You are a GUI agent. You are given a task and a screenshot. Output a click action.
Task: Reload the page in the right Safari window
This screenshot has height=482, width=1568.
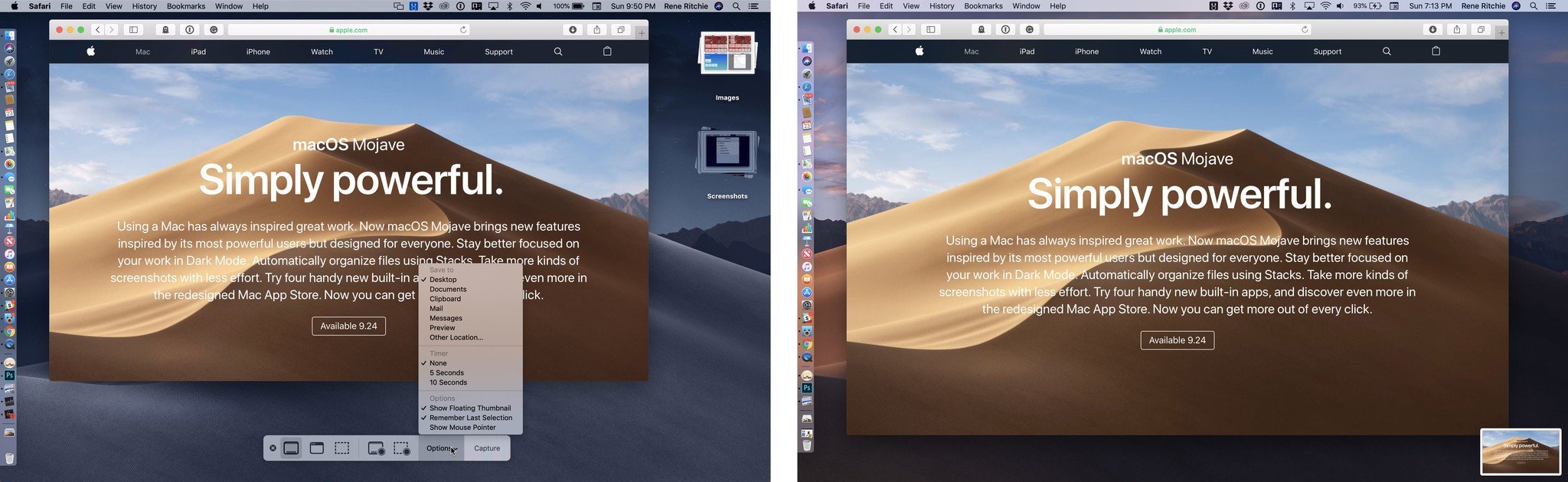[x=1305, y=30]
